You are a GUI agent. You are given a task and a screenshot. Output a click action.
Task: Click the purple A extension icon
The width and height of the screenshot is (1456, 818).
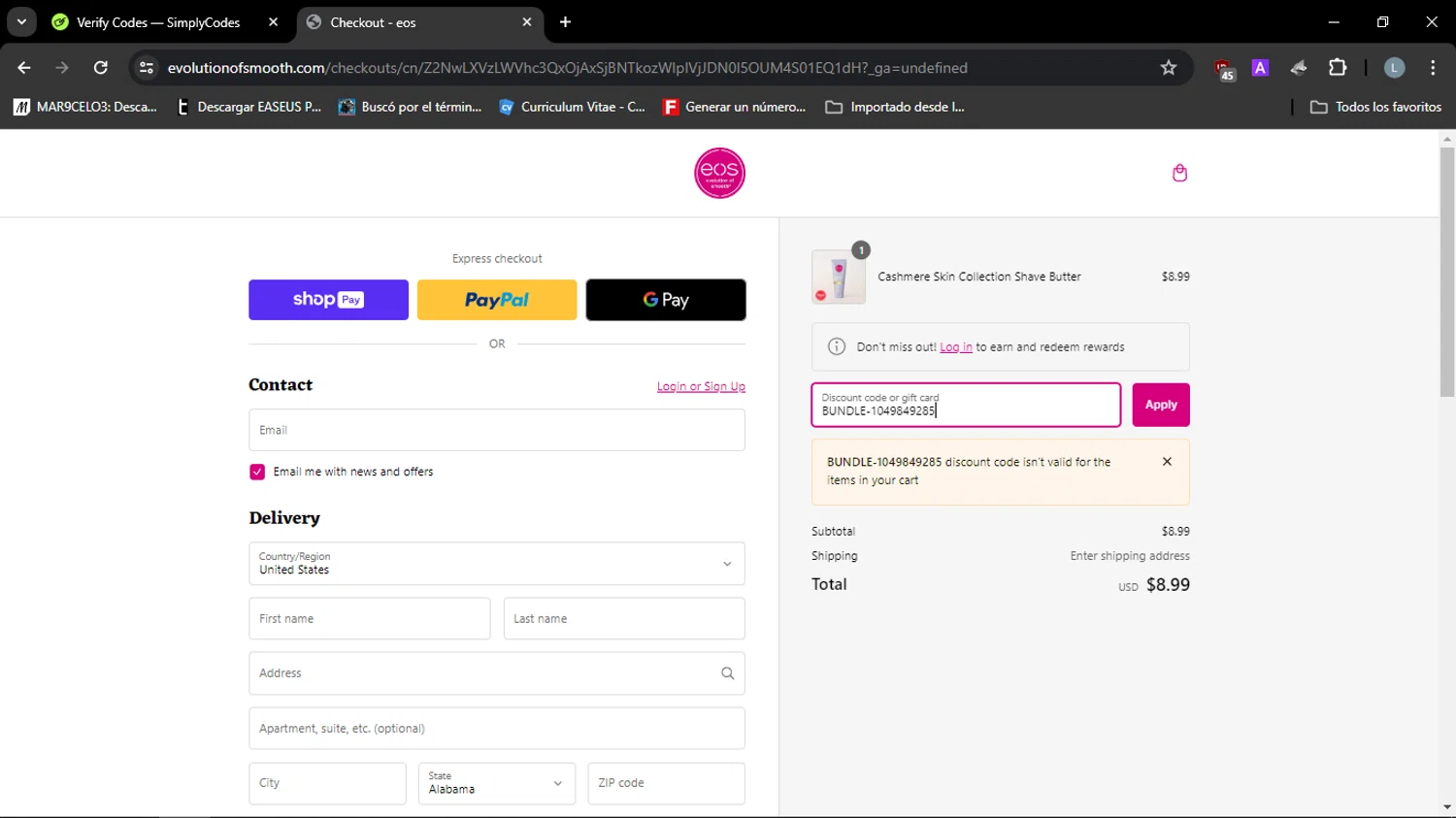pyautogui.click(x=1260, y=68)
